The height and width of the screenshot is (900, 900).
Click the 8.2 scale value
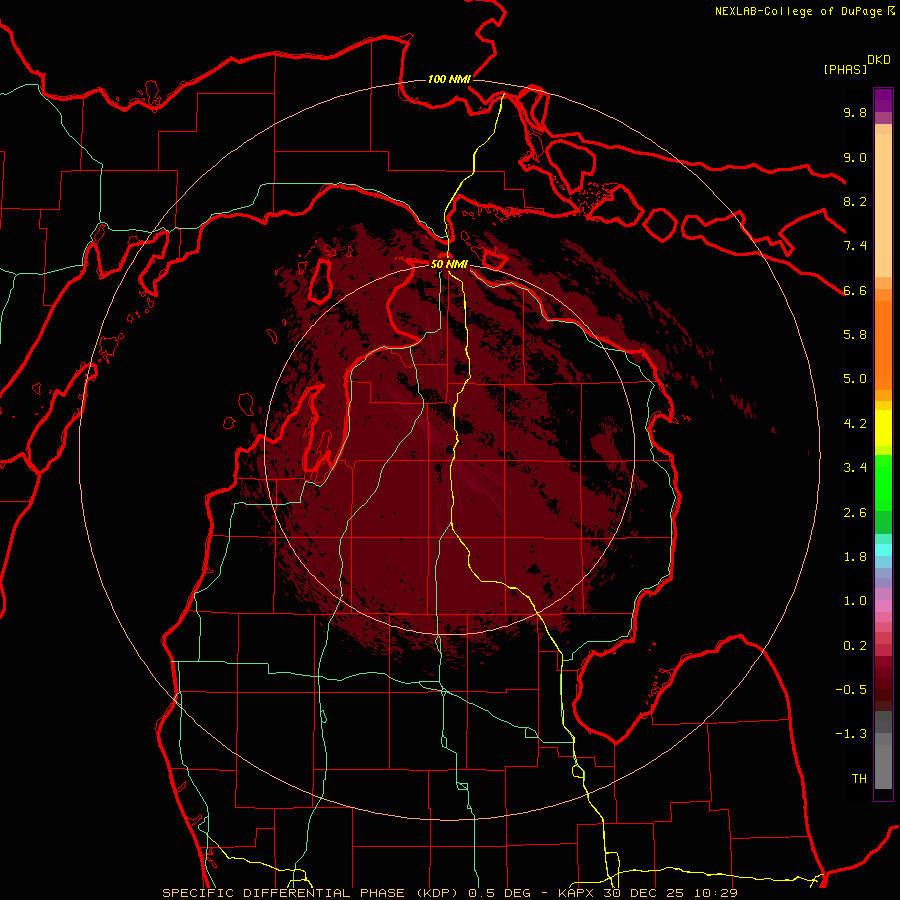pos(855,201)
